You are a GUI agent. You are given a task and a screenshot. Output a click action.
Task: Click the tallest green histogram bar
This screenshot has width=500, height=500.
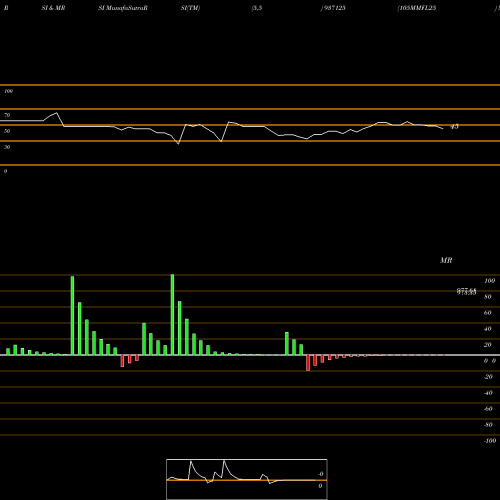coord(172,314)
